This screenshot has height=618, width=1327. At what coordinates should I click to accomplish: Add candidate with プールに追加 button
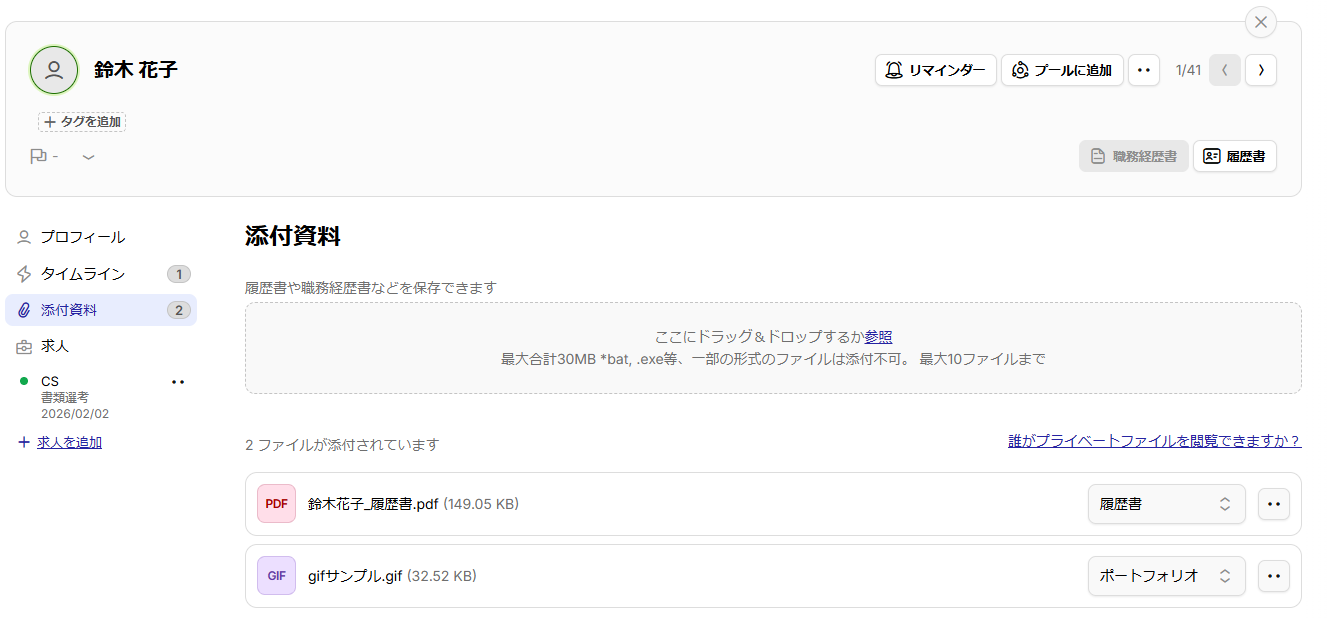pyautogui.click(x=1062, y=70)
